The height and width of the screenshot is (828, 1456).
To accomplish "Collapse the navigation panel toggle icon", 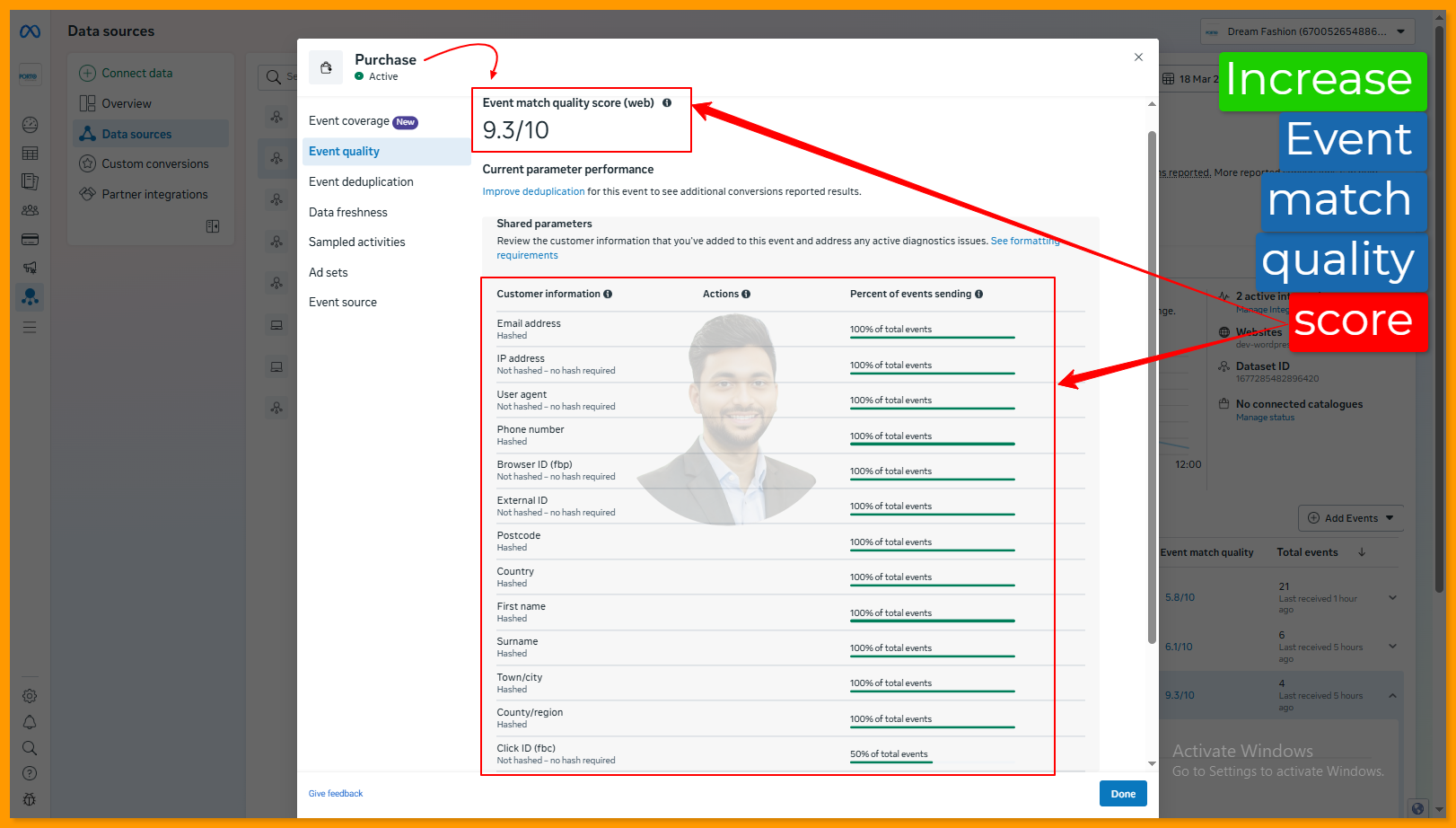I will click(213, 226).
